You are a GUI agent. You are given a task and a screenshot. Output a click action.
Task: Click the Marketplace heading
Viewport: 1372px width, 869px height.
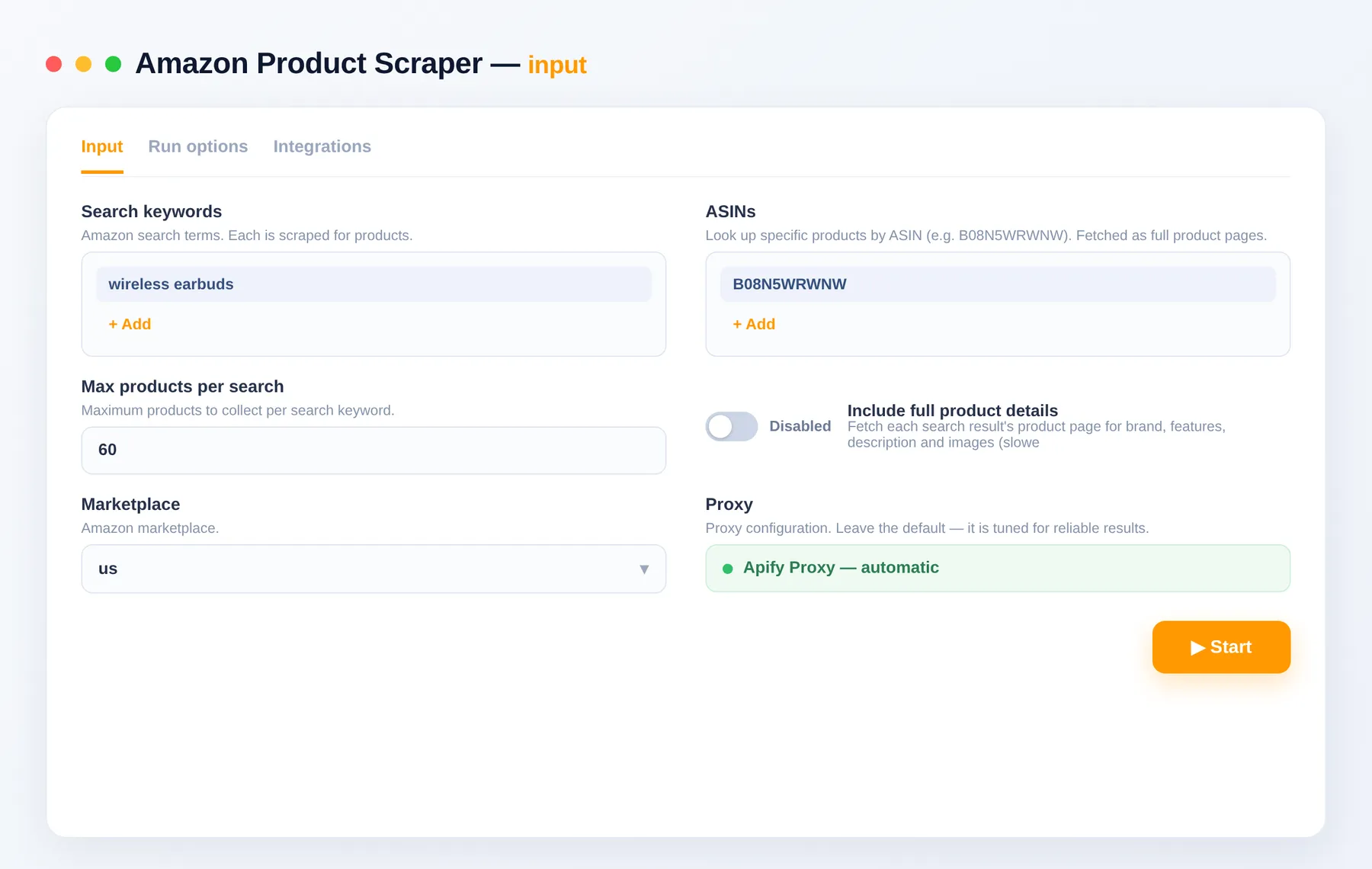[131, 505]
